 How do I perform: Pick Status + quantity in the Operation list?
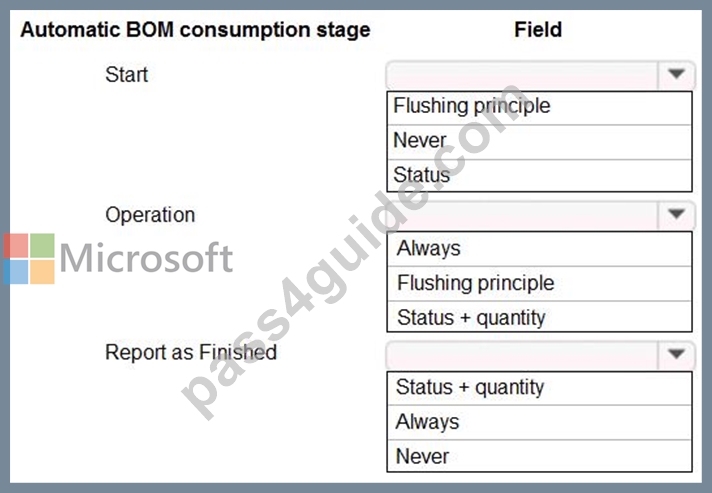[539, 316]
